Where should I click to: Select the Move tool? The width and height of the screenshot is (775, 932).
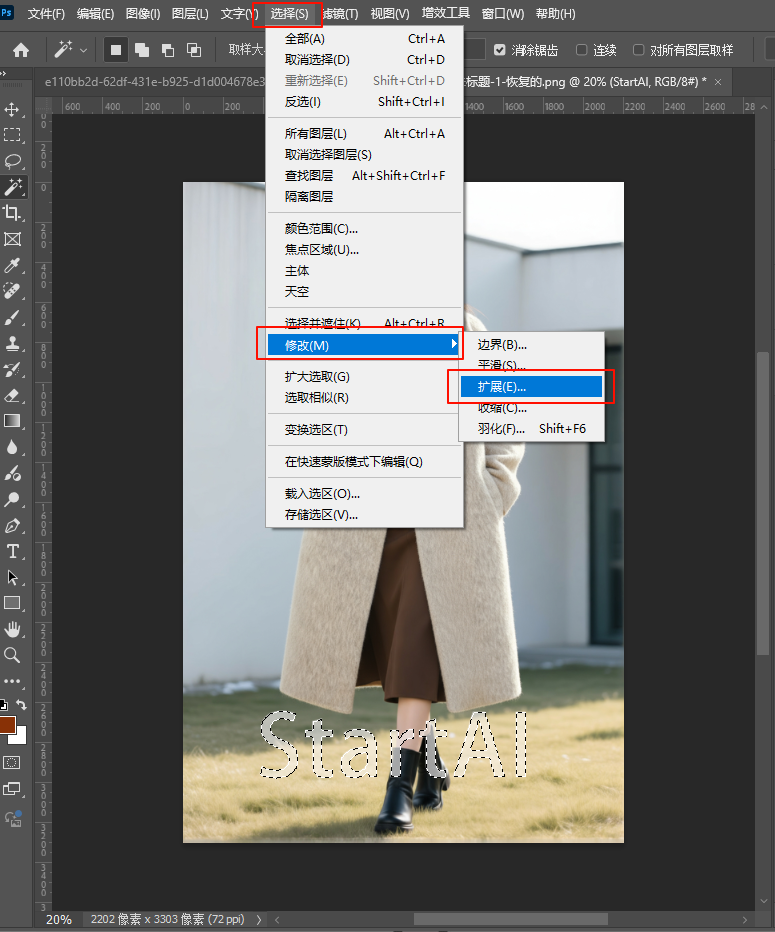[x=13, y=109]
